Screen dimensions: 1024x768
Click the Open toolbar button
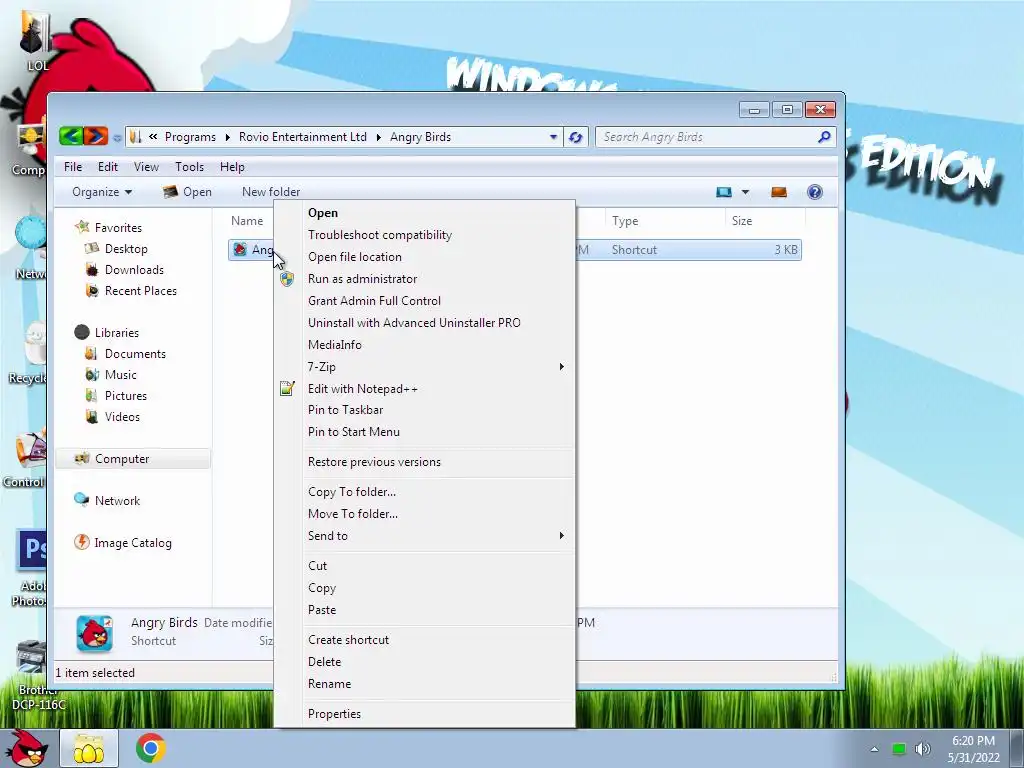[x=187, y=192]
